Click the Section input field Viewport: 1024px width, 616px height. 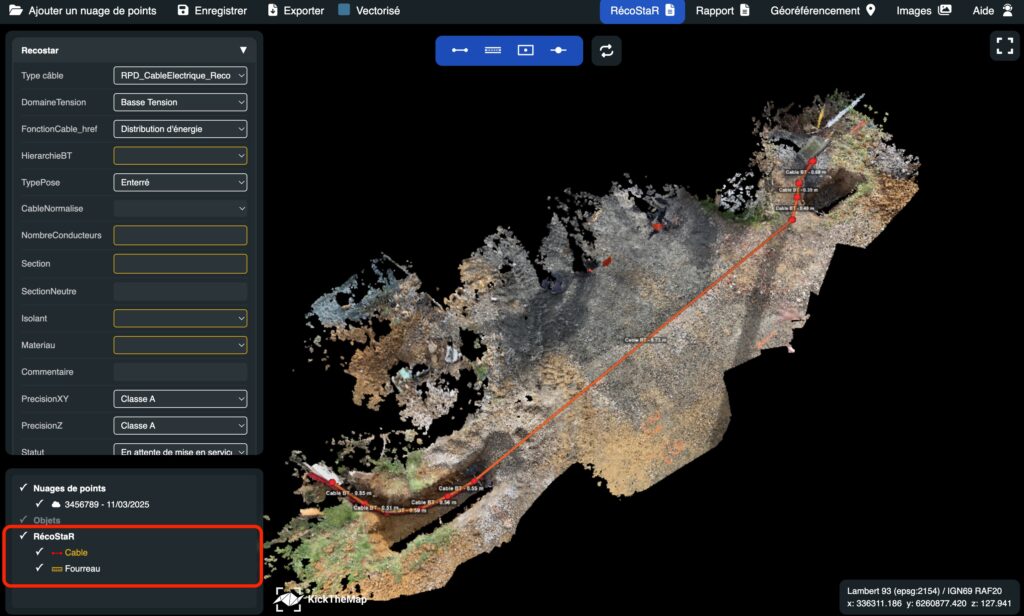click(180, 263)
